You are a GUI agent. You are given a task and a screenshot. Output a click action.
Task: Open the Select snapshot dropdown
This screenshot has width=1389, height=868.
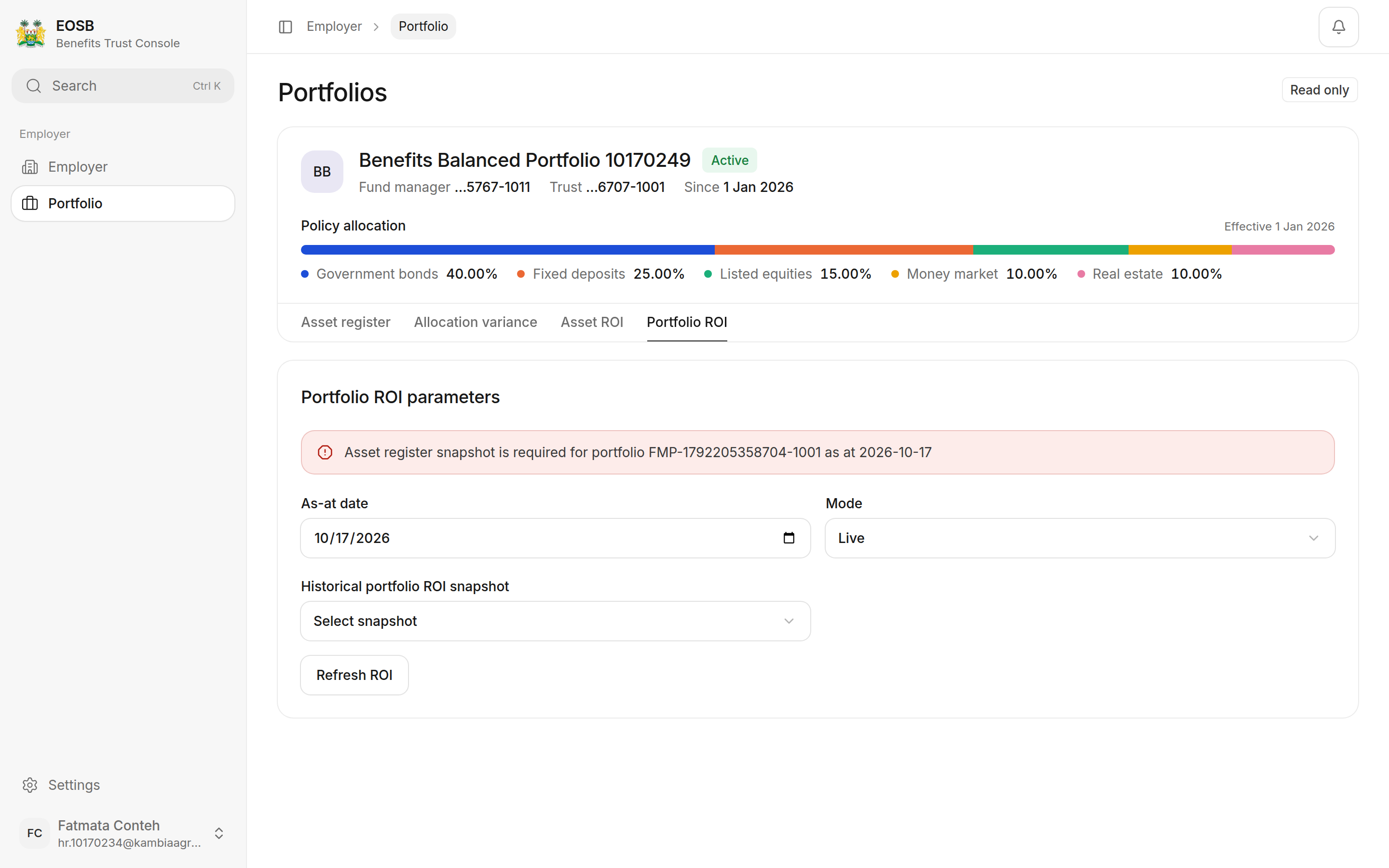pyautogui.click(x=555, y=621)
